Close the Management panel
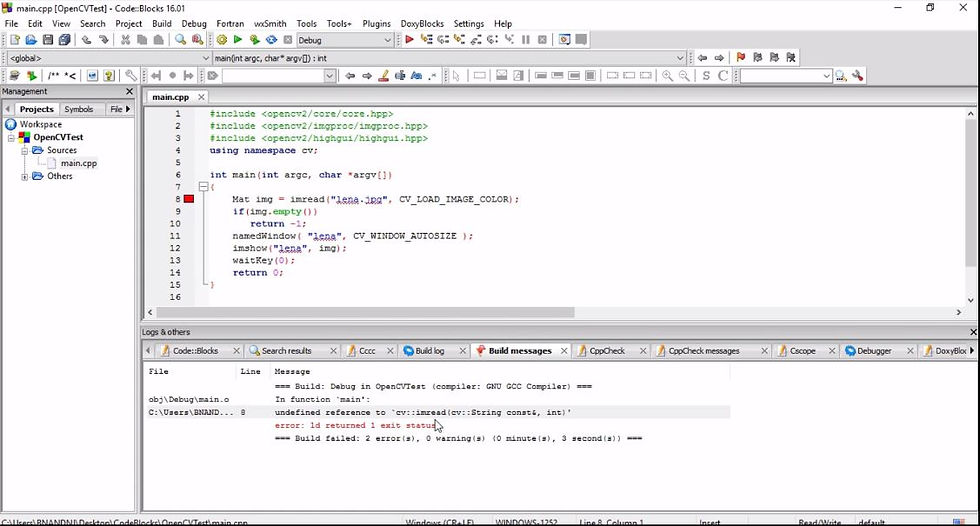The width and height of the screenshot is (980, 526). tap(129, 91)
